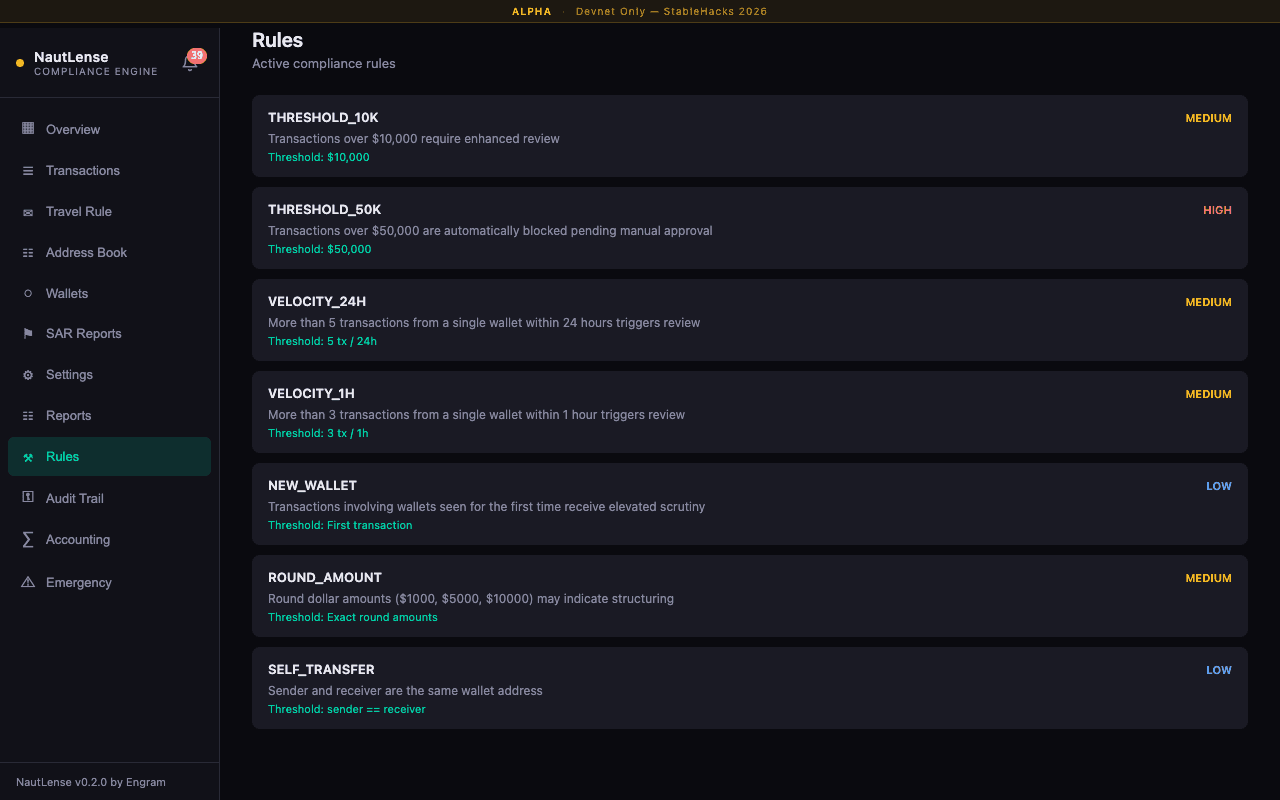Click the NautLense logo title
This screenshot has width=1280, height=800.
pyautogui.click(x=71, y=57)
